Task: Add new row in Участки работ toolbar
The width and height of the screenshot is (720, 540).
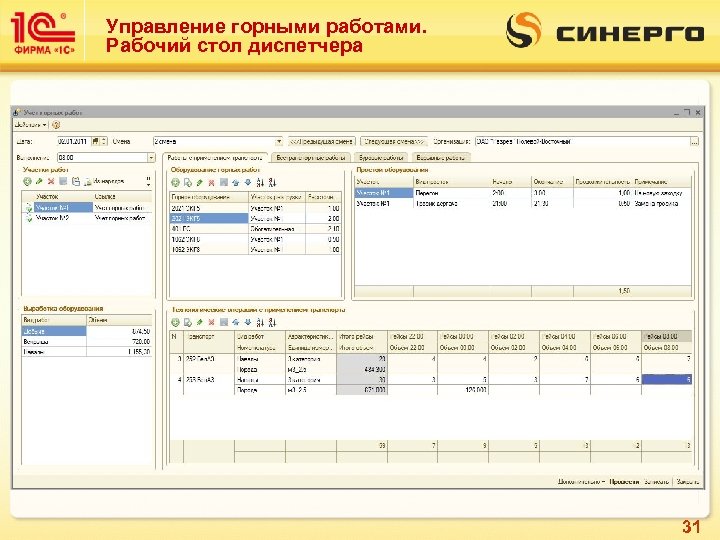Action: [27, 181]
